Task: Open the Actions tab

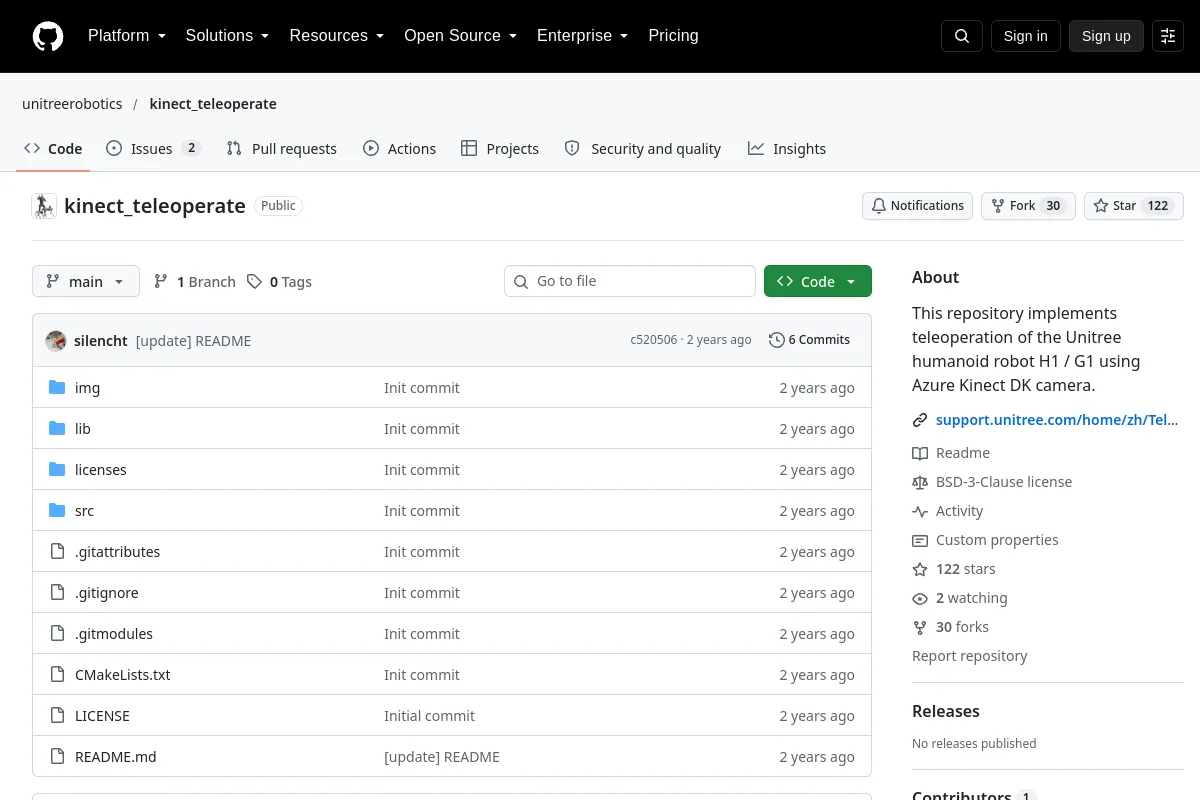Action: 399,149
